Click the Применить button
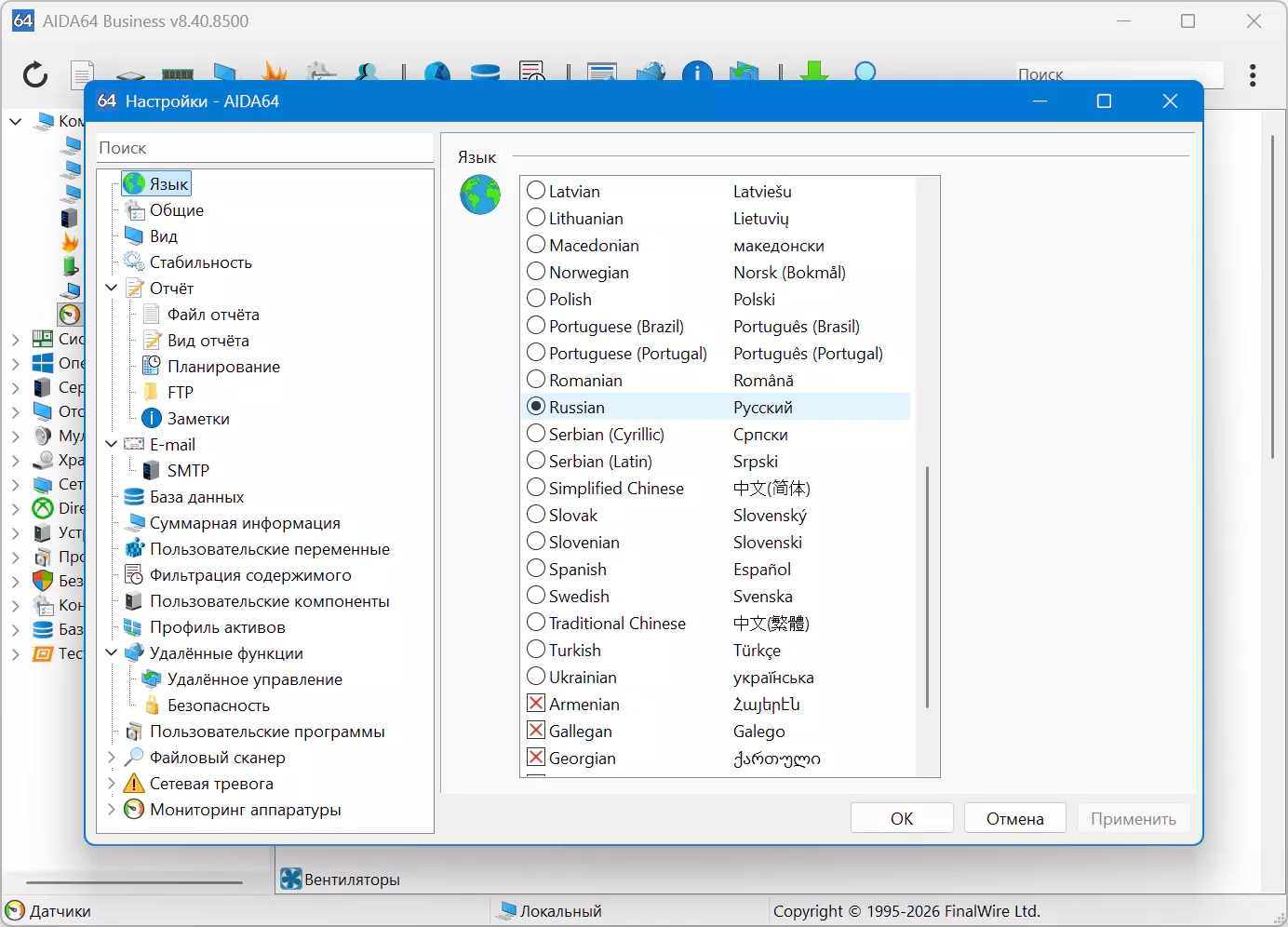Image resolution: width=1288 pixels, height=927 pixels. [x=1134, y=818]
